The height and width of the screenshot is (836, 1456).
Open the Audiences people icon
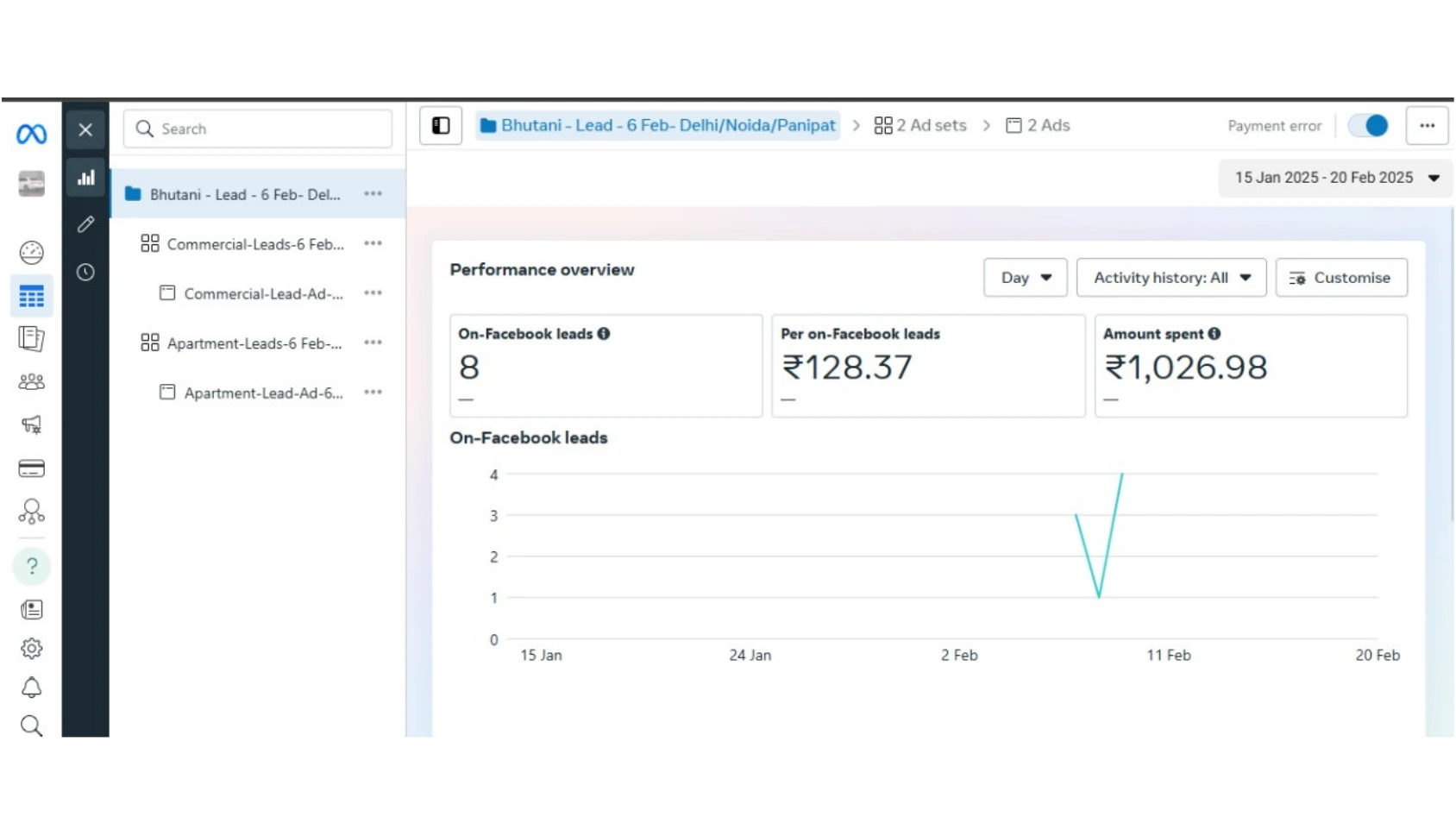pos(31,381)
